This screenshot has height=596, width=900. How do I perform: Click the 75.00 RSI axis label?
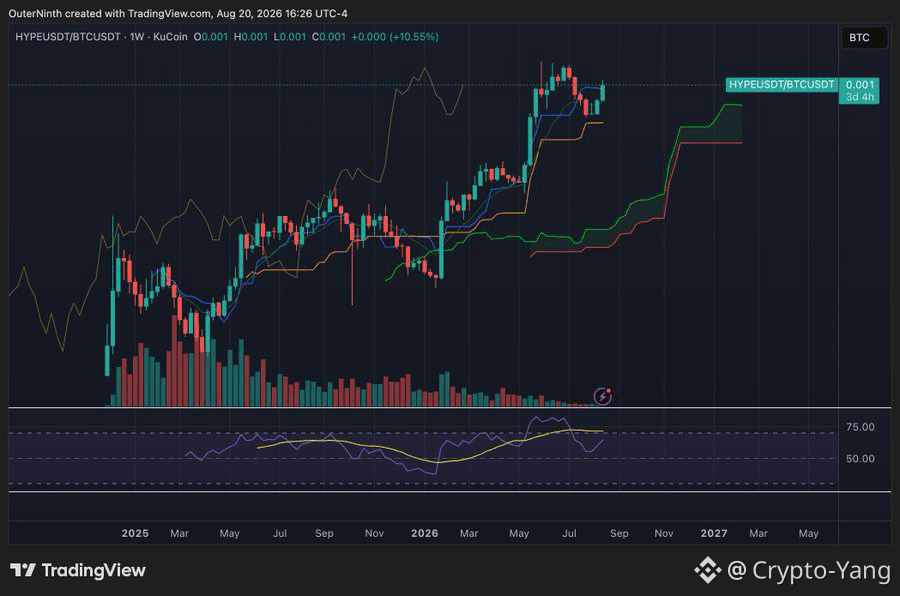[860, 427]
